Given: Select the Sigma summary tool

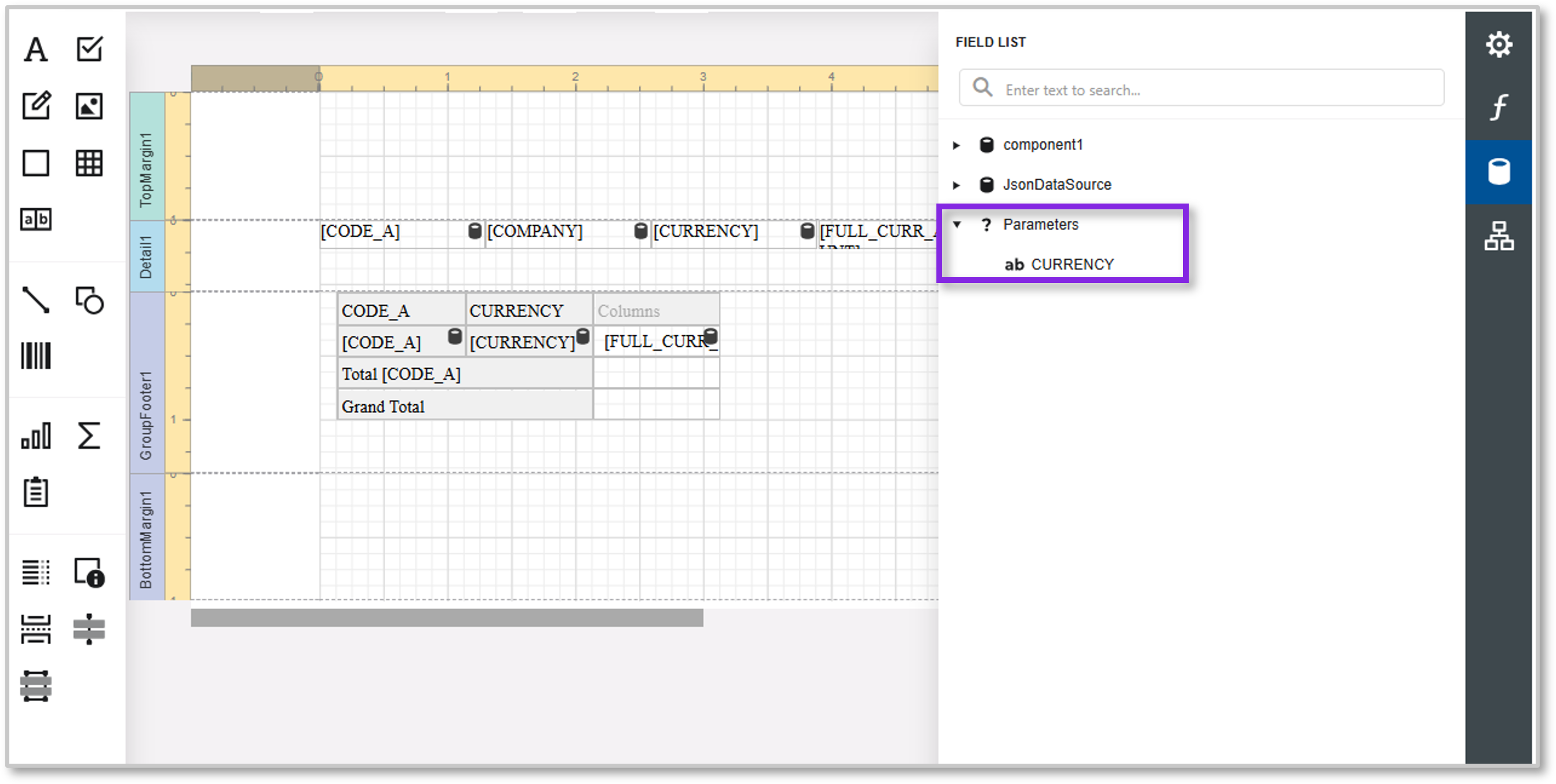Looking at the screenshot, I should tap(89, 435).
